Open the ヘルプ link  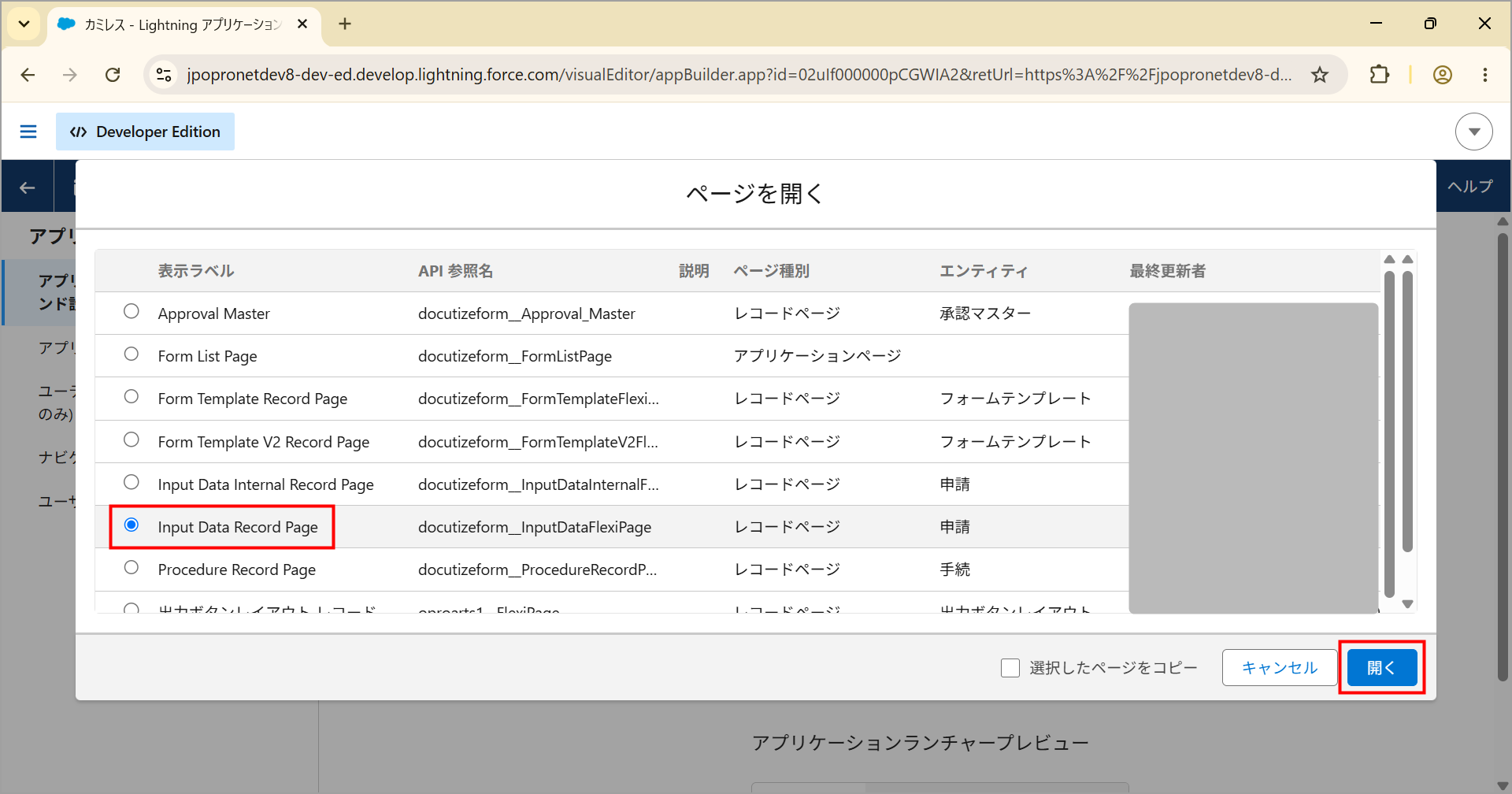(1470, 187)
